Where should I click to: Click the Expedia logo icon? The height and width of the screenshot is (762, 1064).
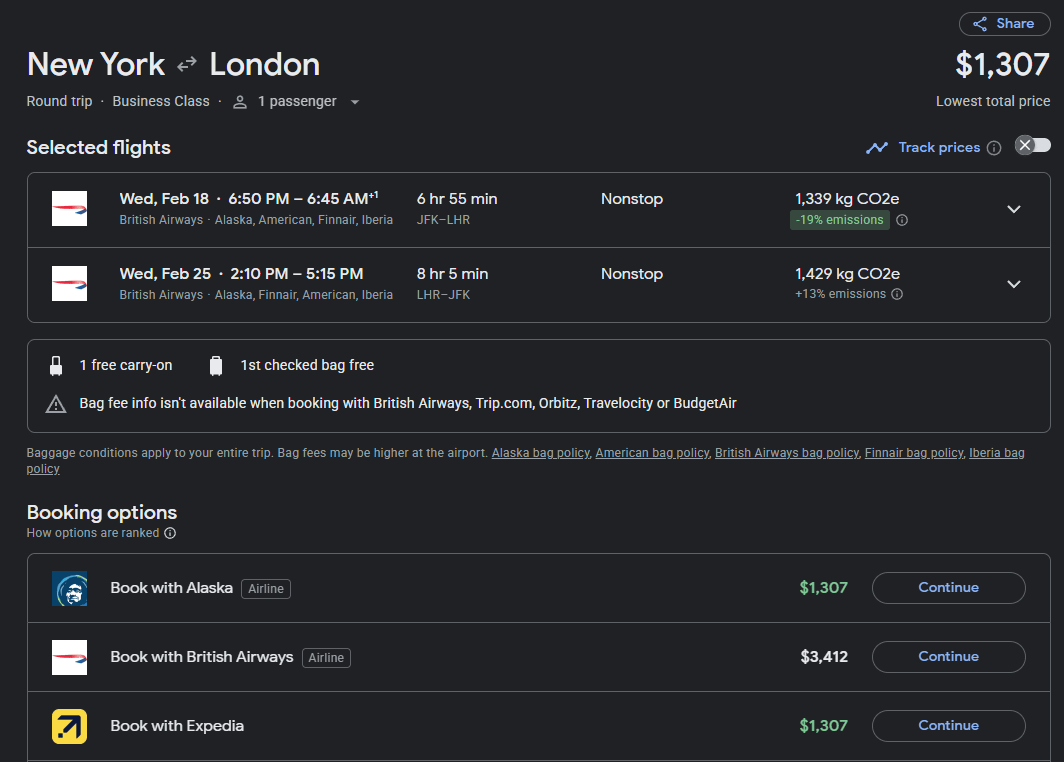[69, 726]
